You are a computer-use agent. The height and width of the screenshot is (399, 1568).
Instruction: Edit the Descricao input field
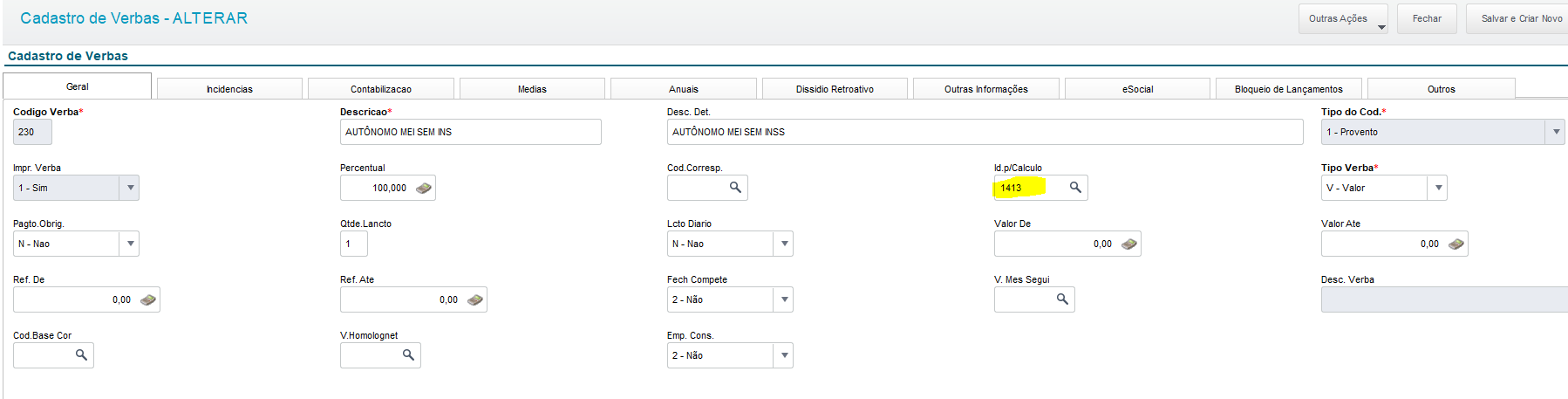click(470, 132)
